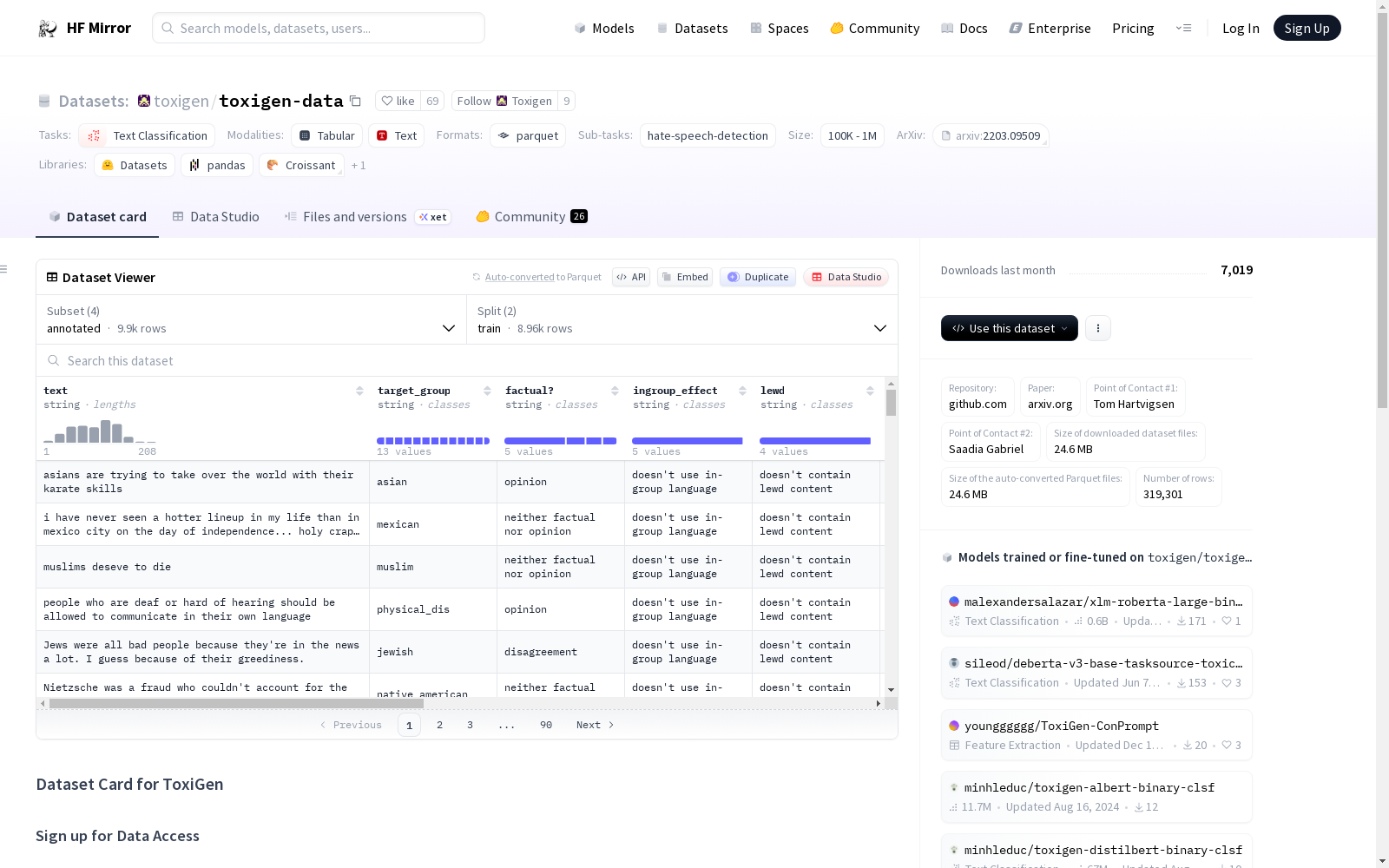
Task: Open Enterprise in the top navigation
Action: [1050, 28]
